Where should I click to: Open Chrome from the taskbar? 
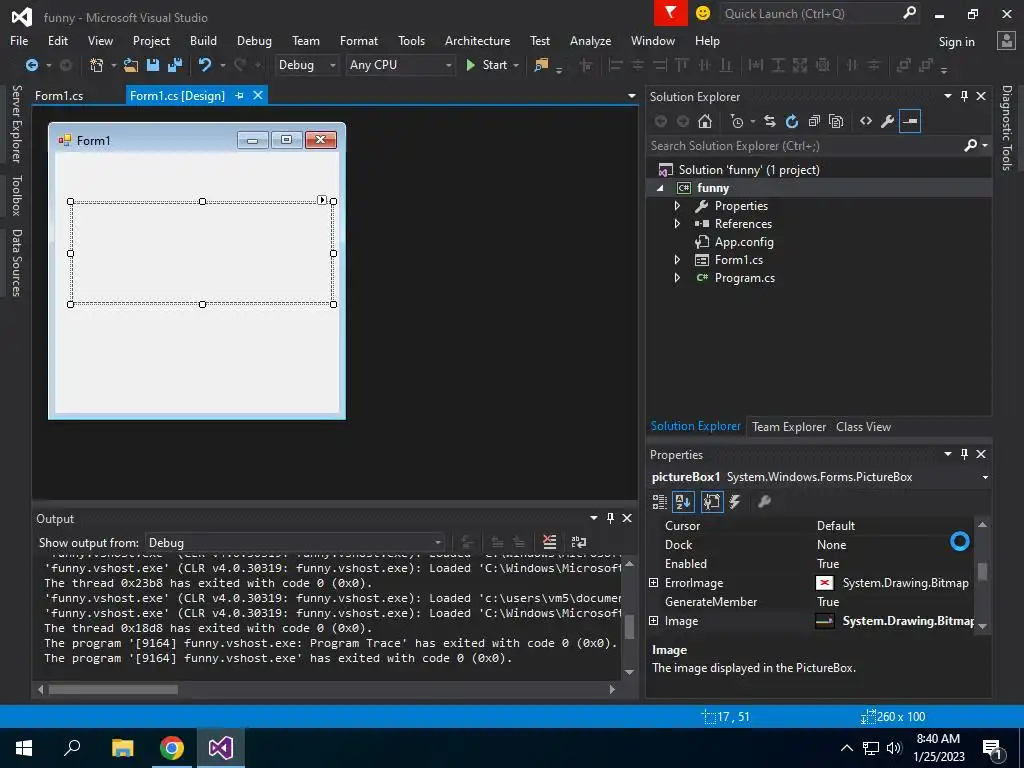[172, 748]
